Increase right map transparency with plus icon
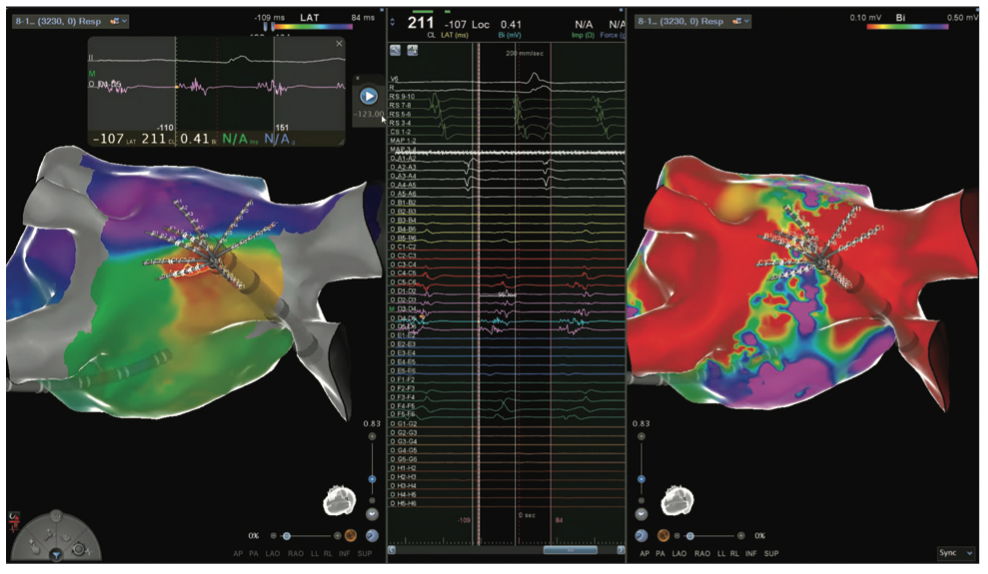988x574 pixels. click(740, 536)
